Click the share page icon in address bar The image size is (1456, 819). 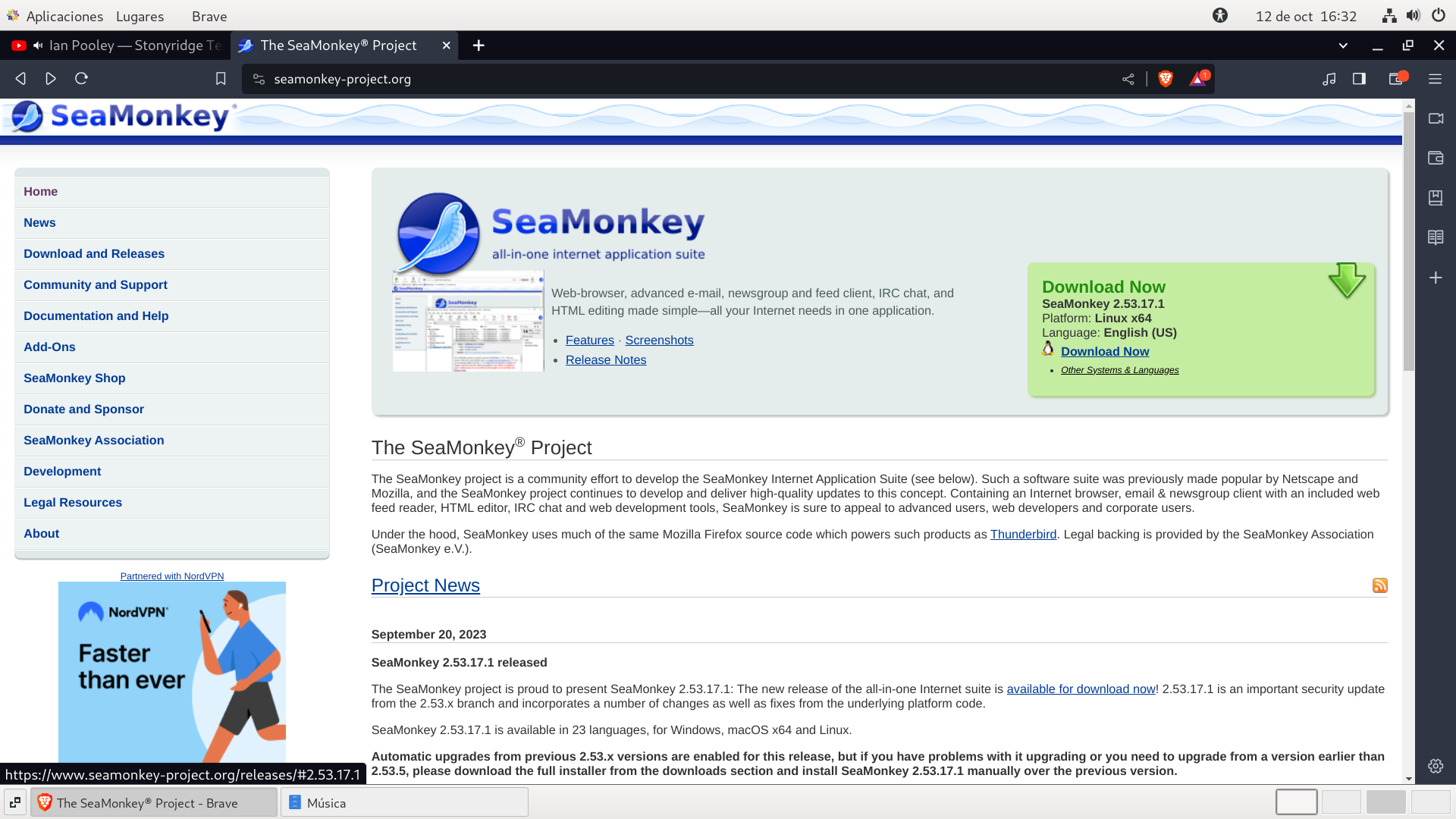(x=1128, y=79)
